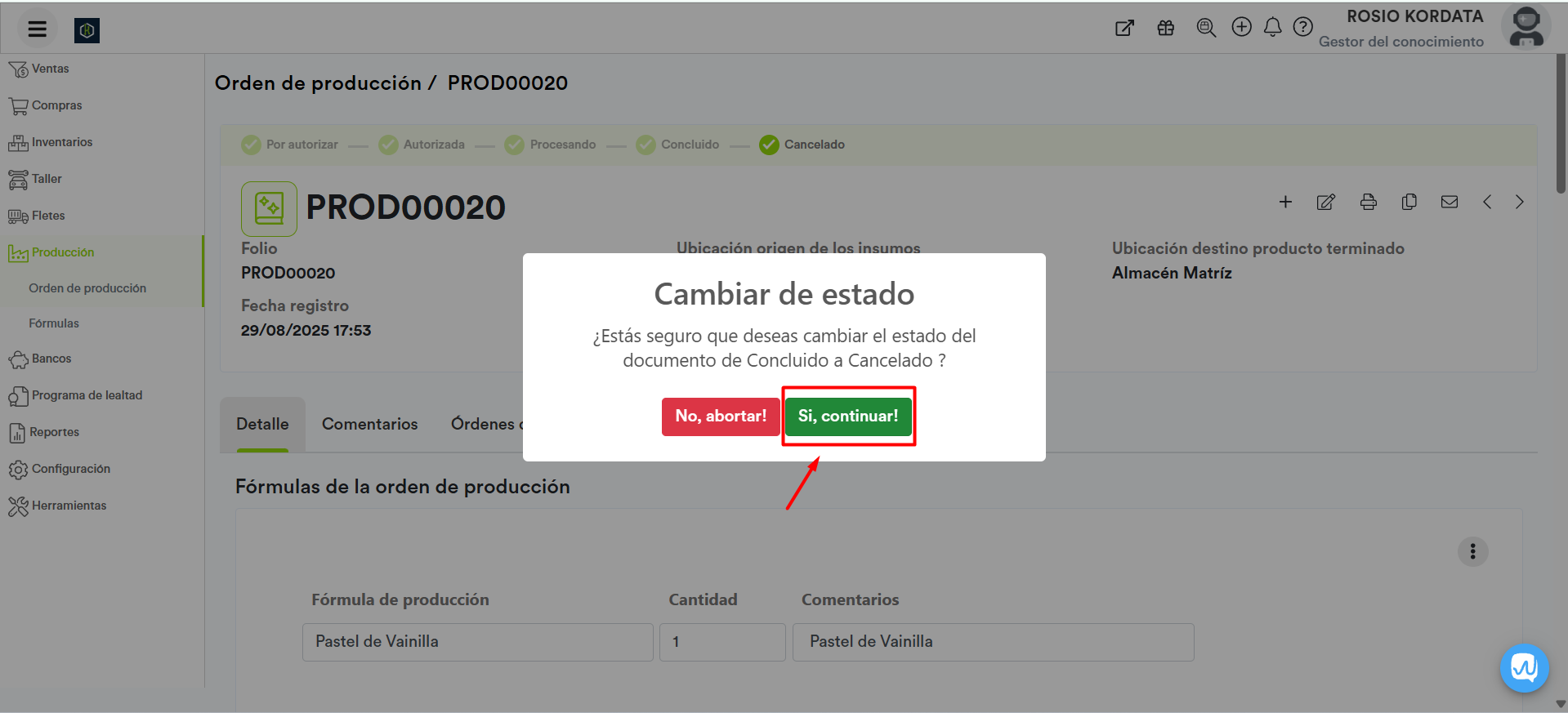
Task: Confirm with Si, continuar! button
Action: (847, 417)
